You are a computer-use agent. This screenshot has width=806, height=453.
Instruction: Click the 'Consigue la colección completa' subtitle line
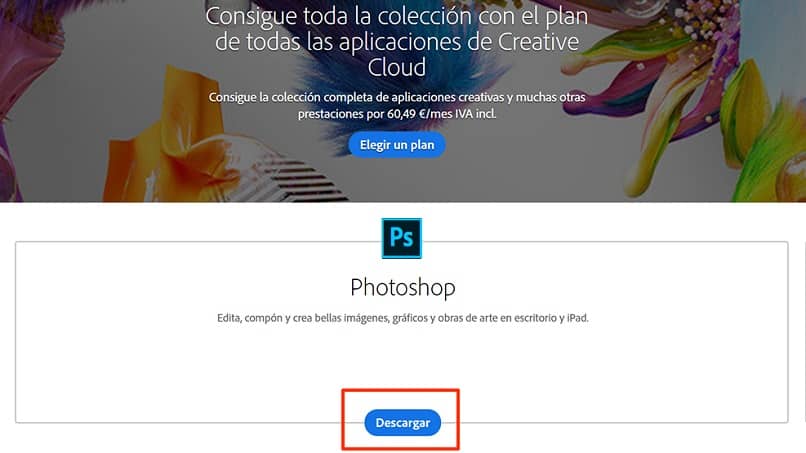[x=397, y=97]
